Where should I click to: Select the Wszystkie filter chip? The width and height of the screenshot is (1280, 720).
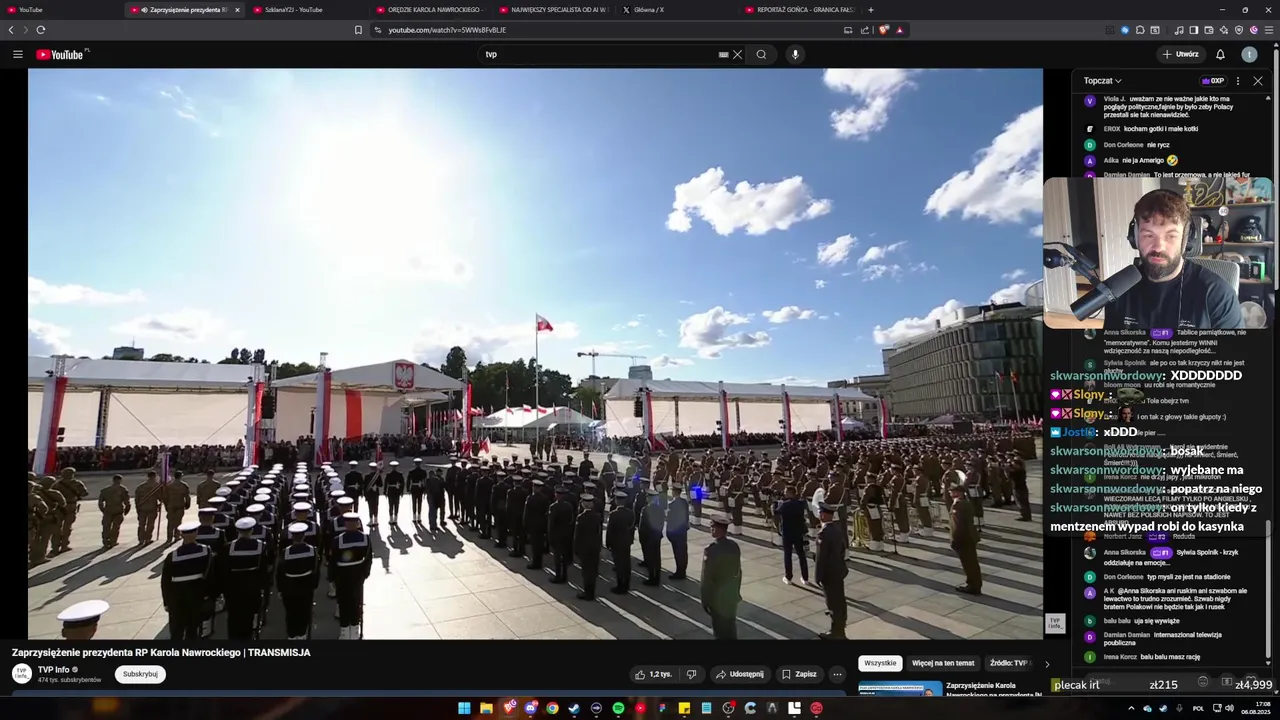click(x=880, y=663)
